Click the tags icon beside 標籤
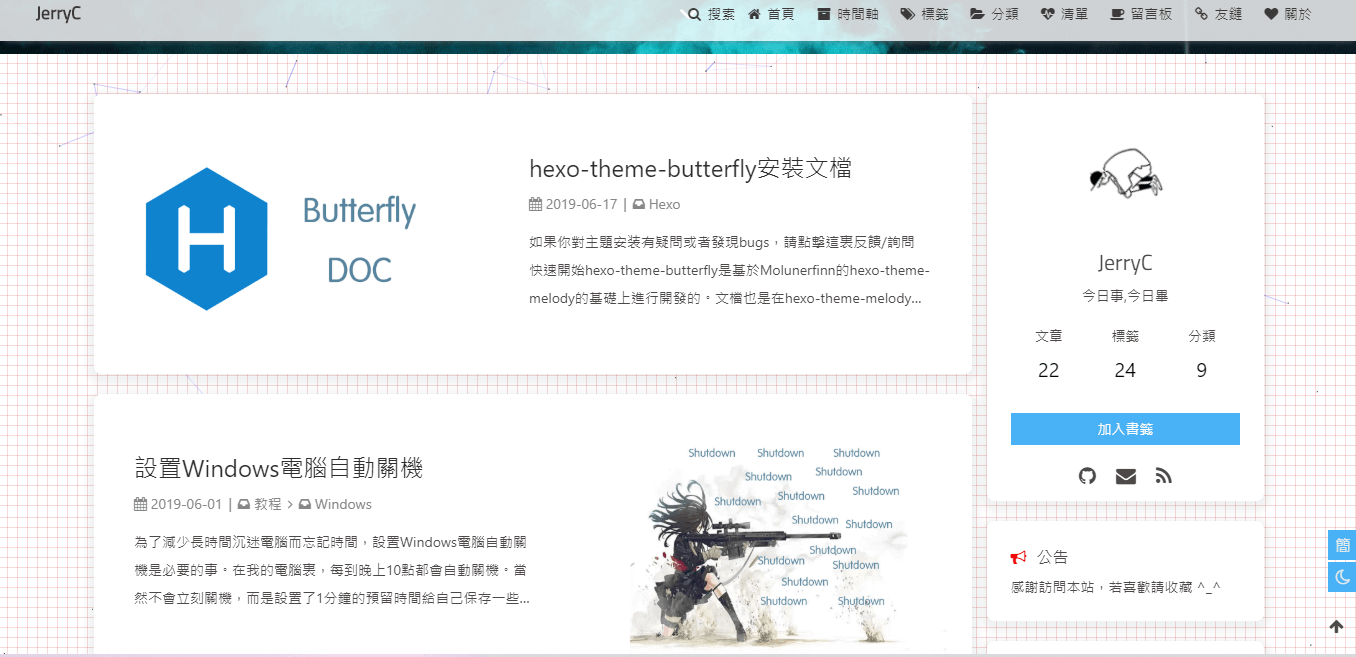The image size is (1356, 657). [907, 14]
